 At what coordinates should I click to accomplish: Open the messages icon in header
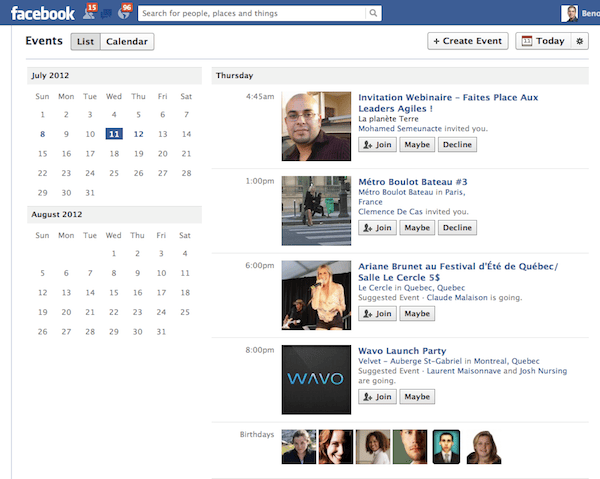click(106, 14)
